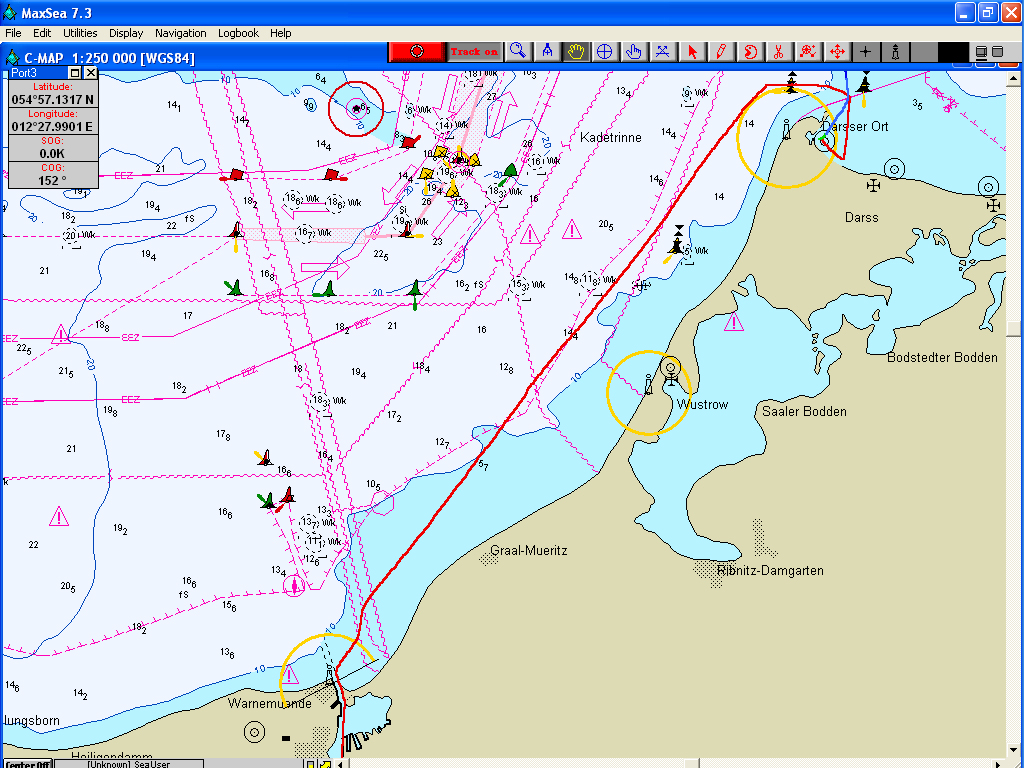The height and width of the screenshot is (768, 1024).
Task: Click the SOG speed readout
Action: pos(52,148)
